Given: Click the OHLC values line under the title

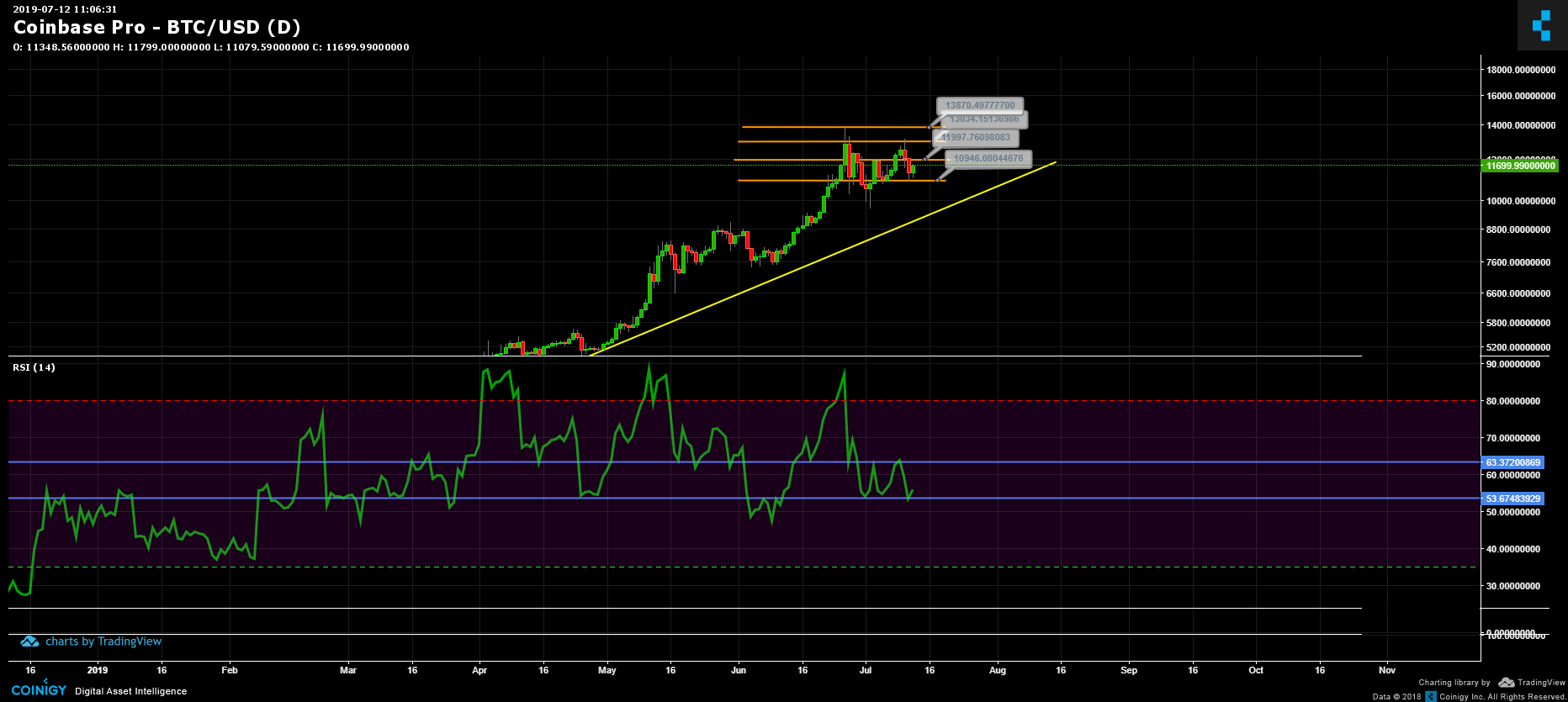Looking at the screenshot, I should coord(211,47).
